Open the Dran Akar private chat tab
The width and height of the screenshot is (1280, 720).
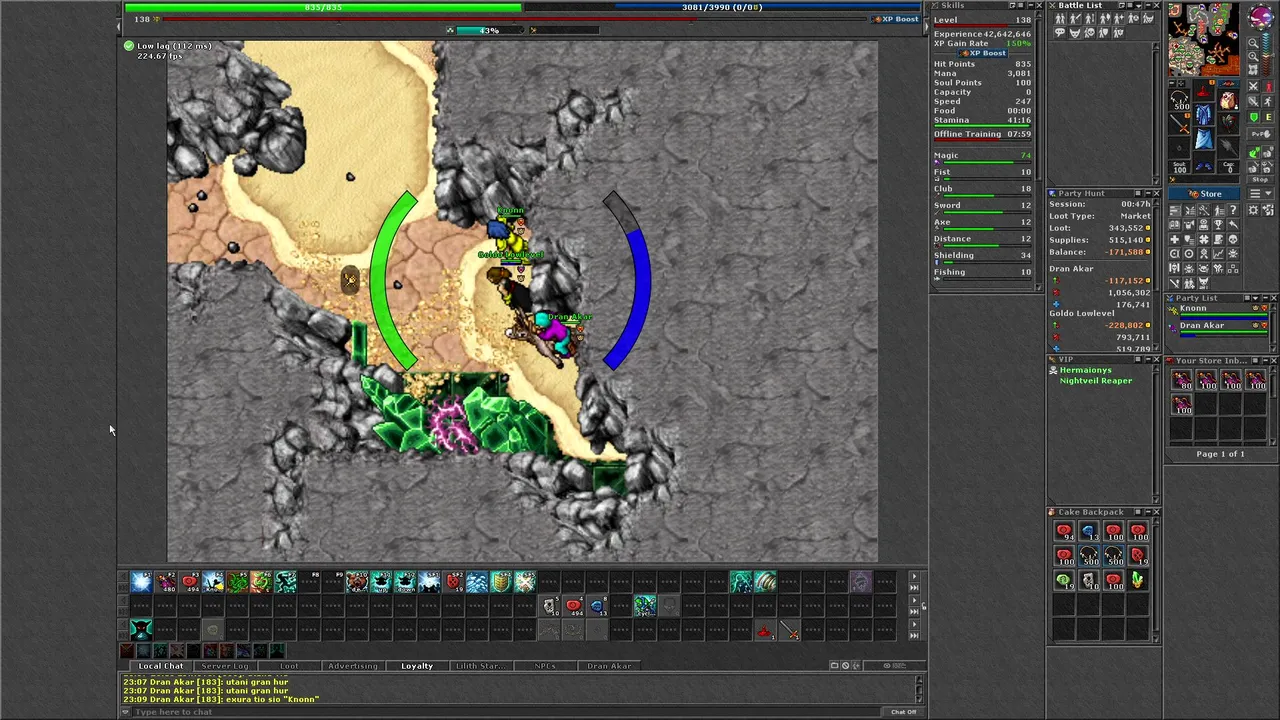pos(609,666)
